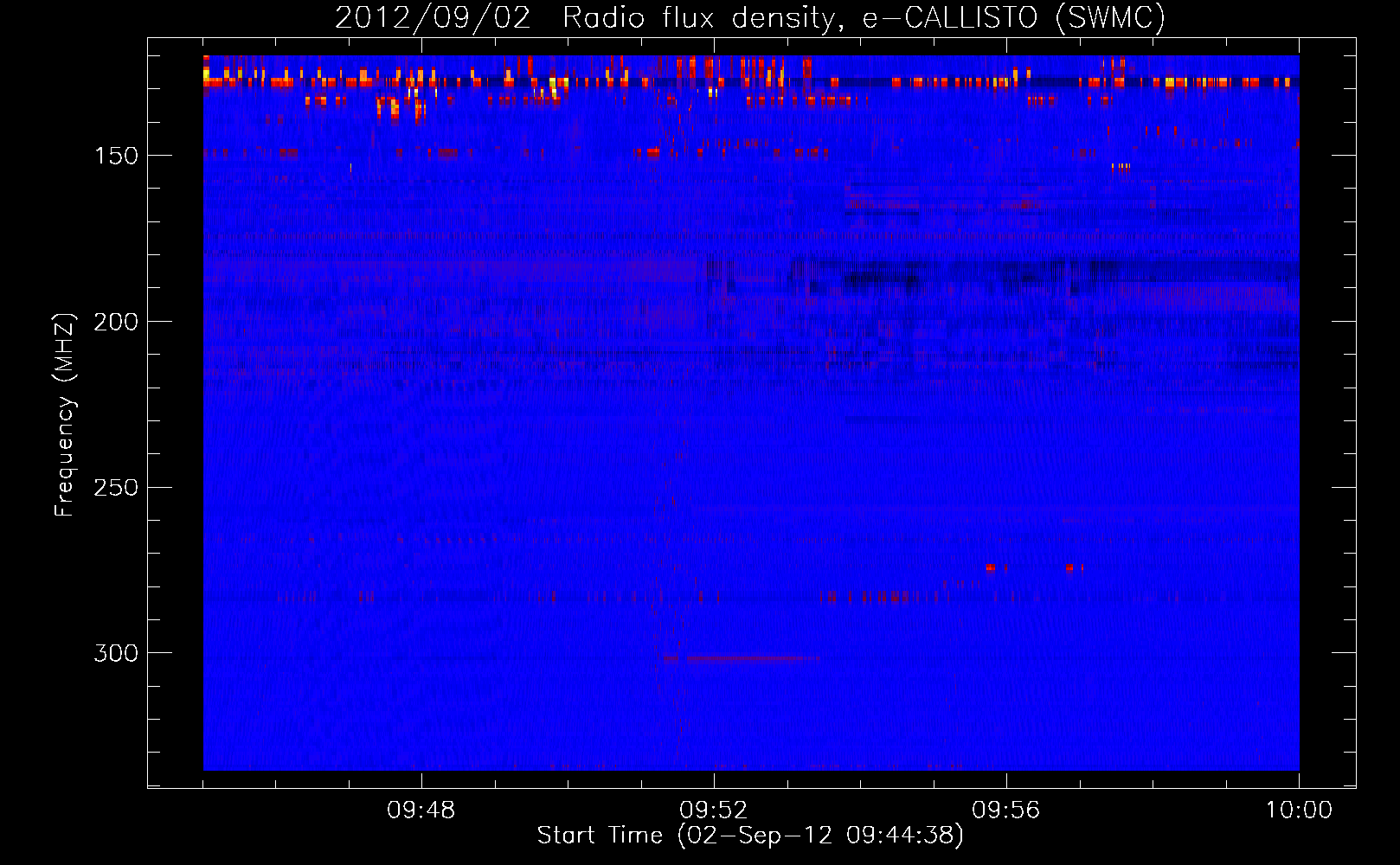Click the 09:56 time tick label
This screenshot has width=1400, height=865.
coord(1006,811)
